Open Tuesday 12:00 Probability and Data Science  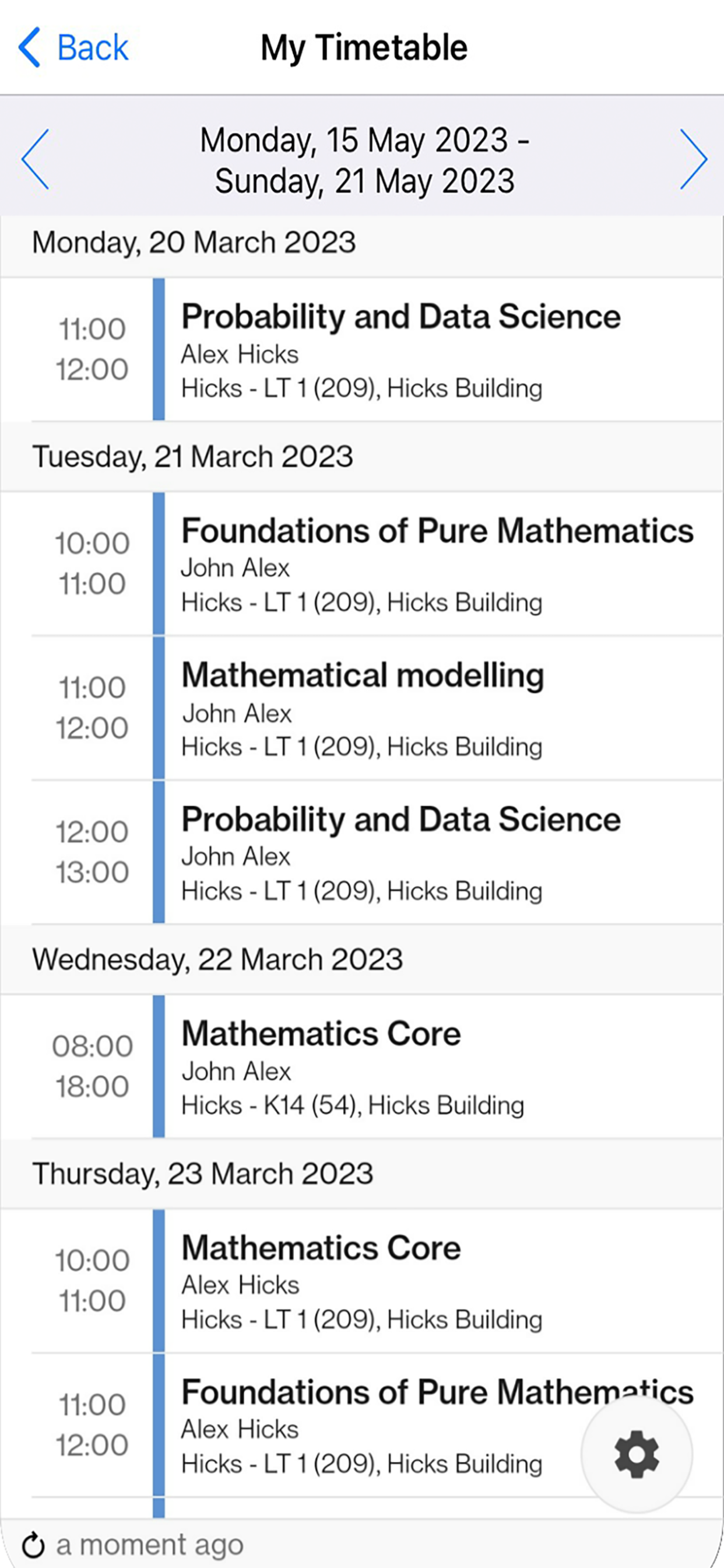(x=362, y=852)
